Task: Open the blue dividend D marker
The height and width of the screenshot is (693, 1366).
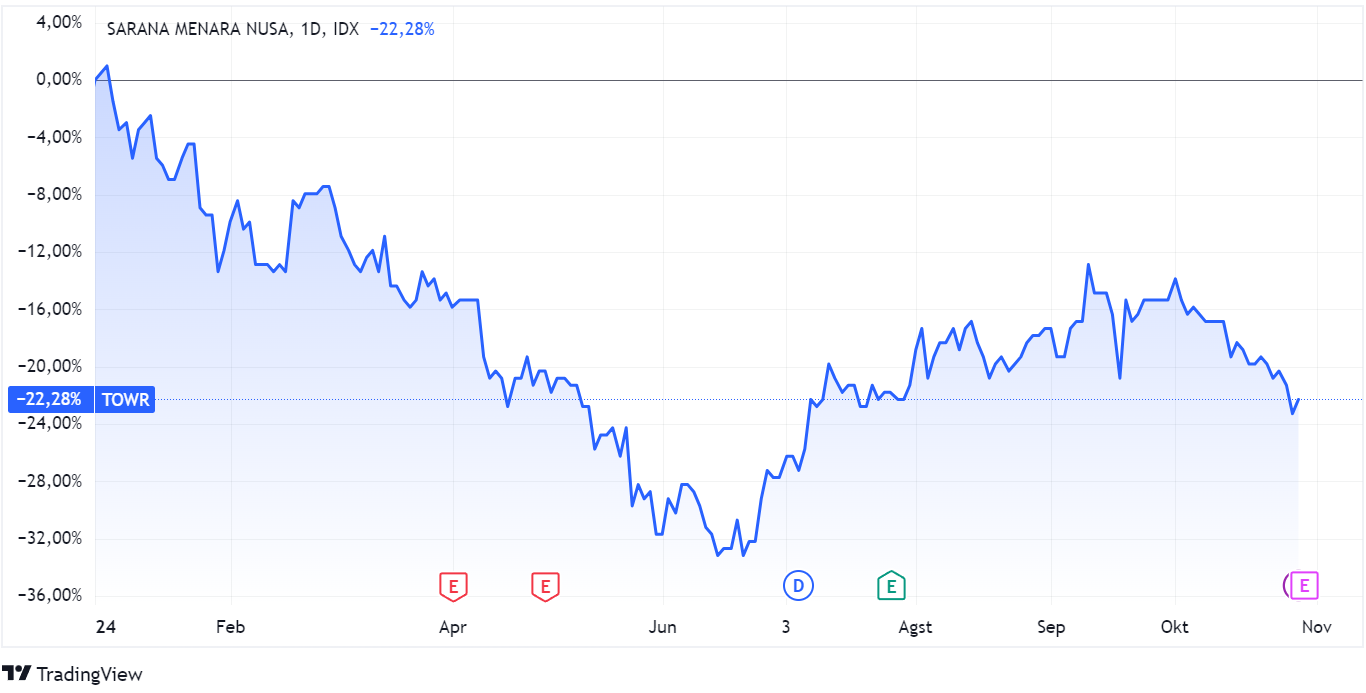Action: tap(798, 585)
